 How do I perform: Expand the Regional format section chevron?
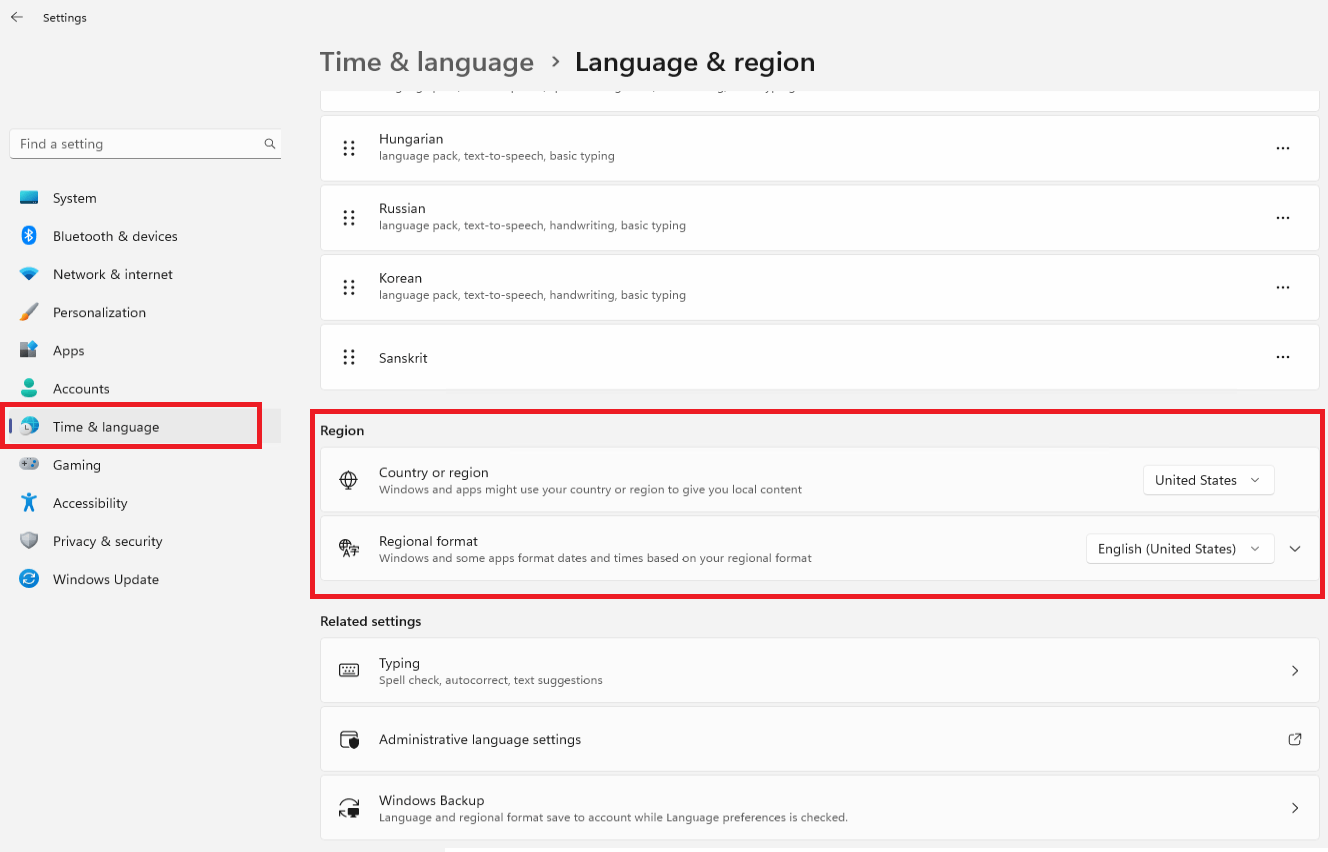(1295, 548)
